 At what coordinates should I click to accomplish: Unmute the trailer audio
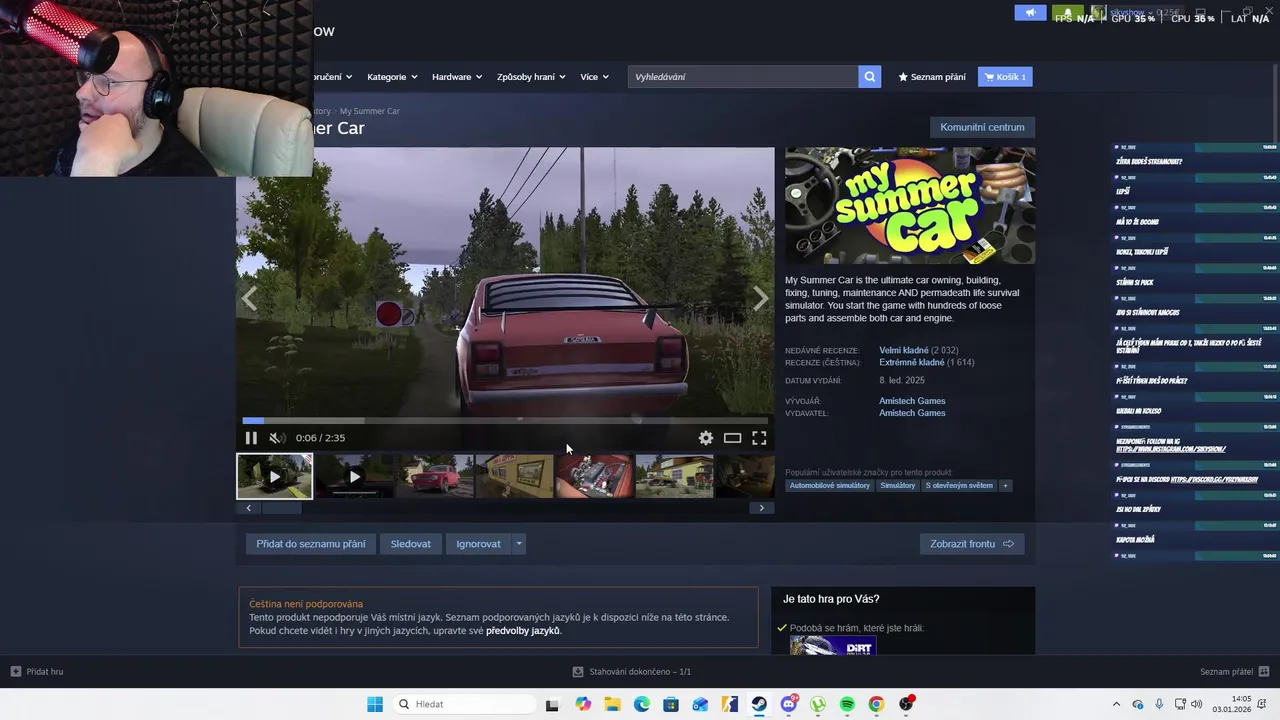click(277, 438)
